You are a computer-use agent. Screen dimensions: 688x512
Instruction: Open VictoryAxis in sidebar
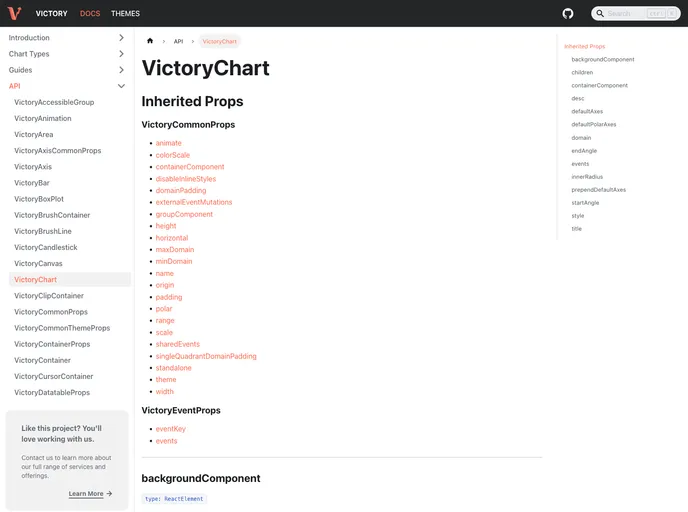pyautogui.click(x=33, y=167)
